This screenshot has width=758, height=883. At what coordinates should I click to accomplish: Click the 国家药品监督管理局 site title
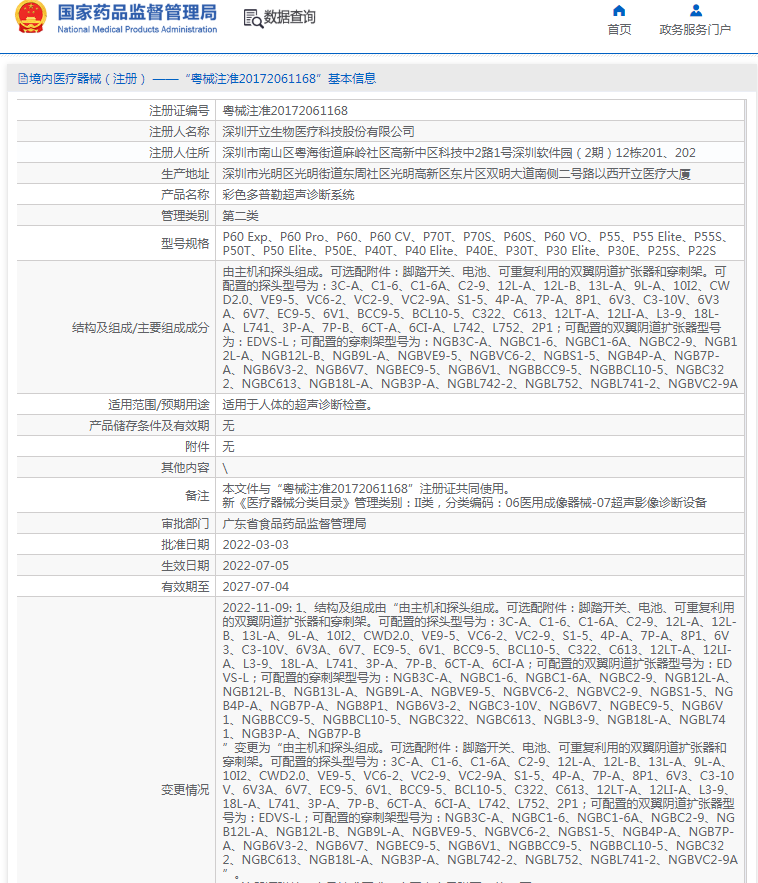[x=137, y=12]
